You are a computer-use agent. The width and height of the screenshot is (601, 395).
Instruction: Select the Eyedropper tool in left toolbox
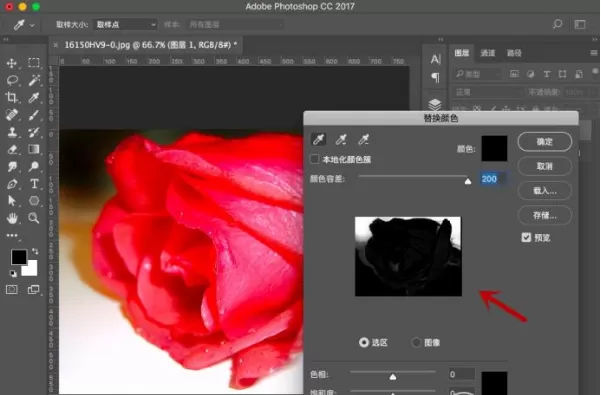pyautogui.click(x=34, y=98)
